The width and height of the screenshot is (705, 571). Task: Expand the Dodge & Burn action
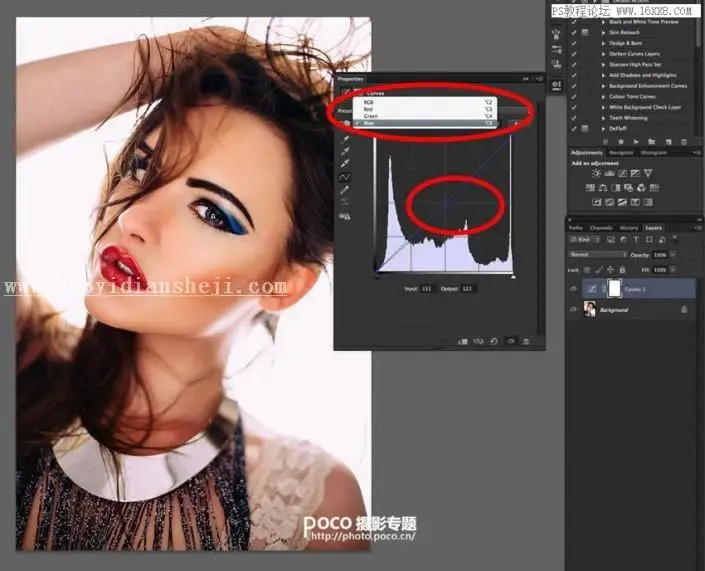click(603, 43)
